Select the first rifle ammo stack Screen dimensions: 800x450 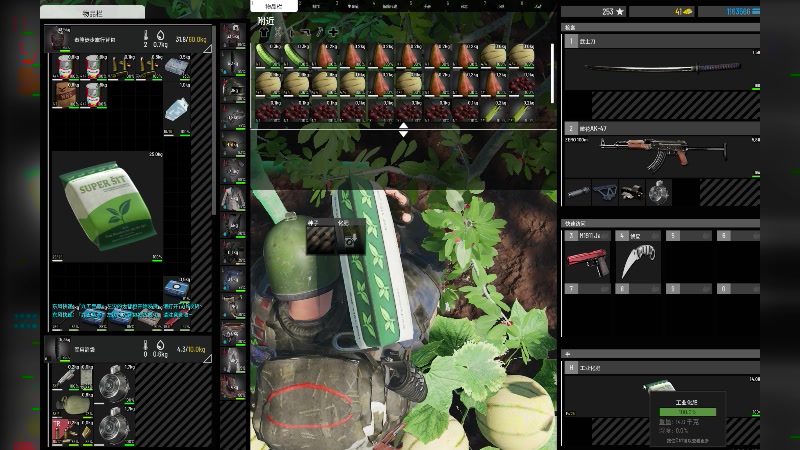[121, 67]
